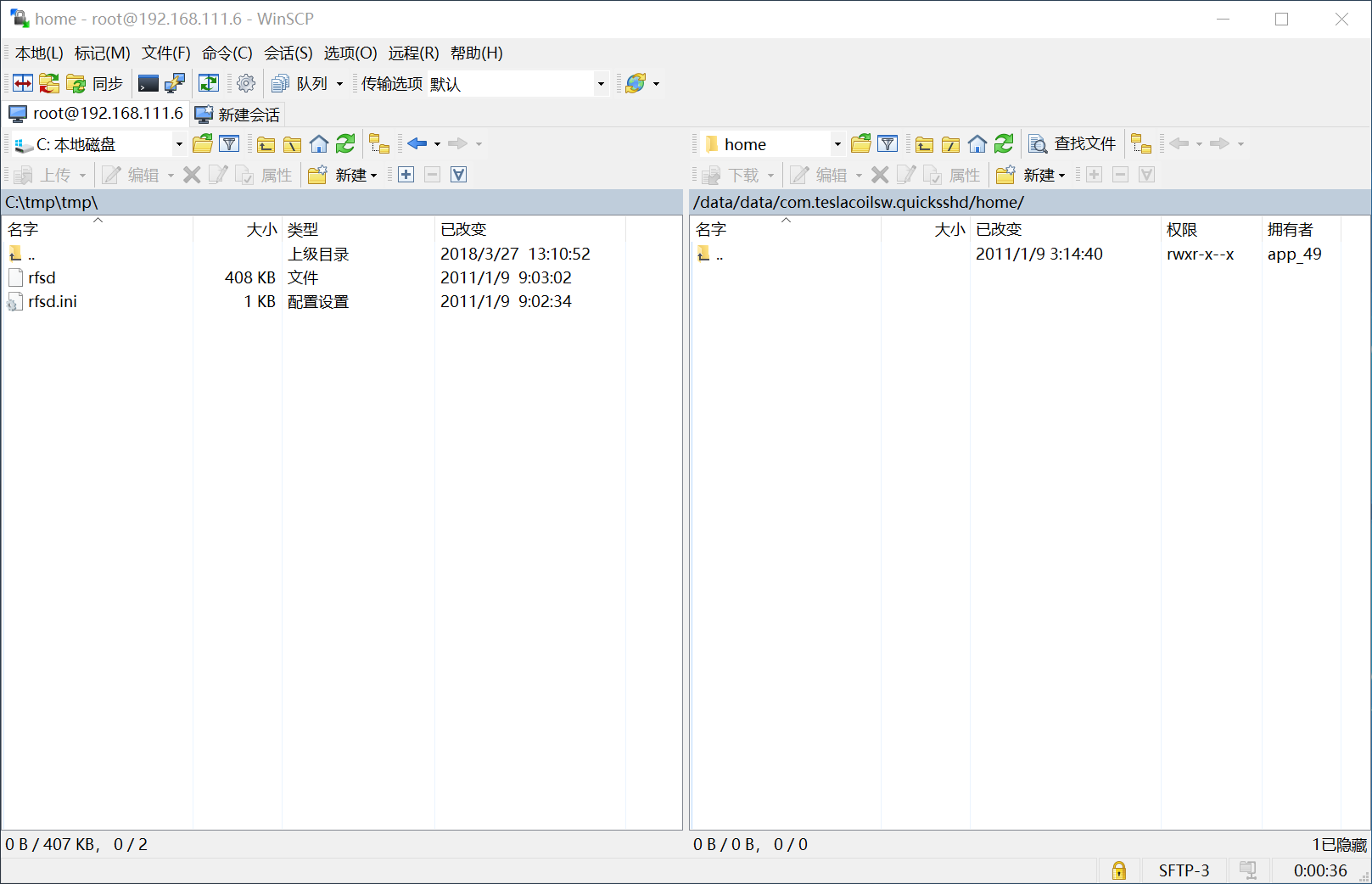Sort local files by 已改变 column

click(x=530, y=229)
